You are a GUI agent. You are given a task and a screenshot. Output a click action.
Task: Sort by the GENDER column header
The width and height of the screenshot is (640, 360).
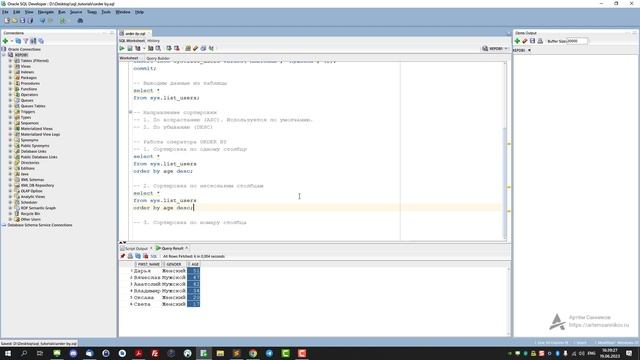pos(174,264)
